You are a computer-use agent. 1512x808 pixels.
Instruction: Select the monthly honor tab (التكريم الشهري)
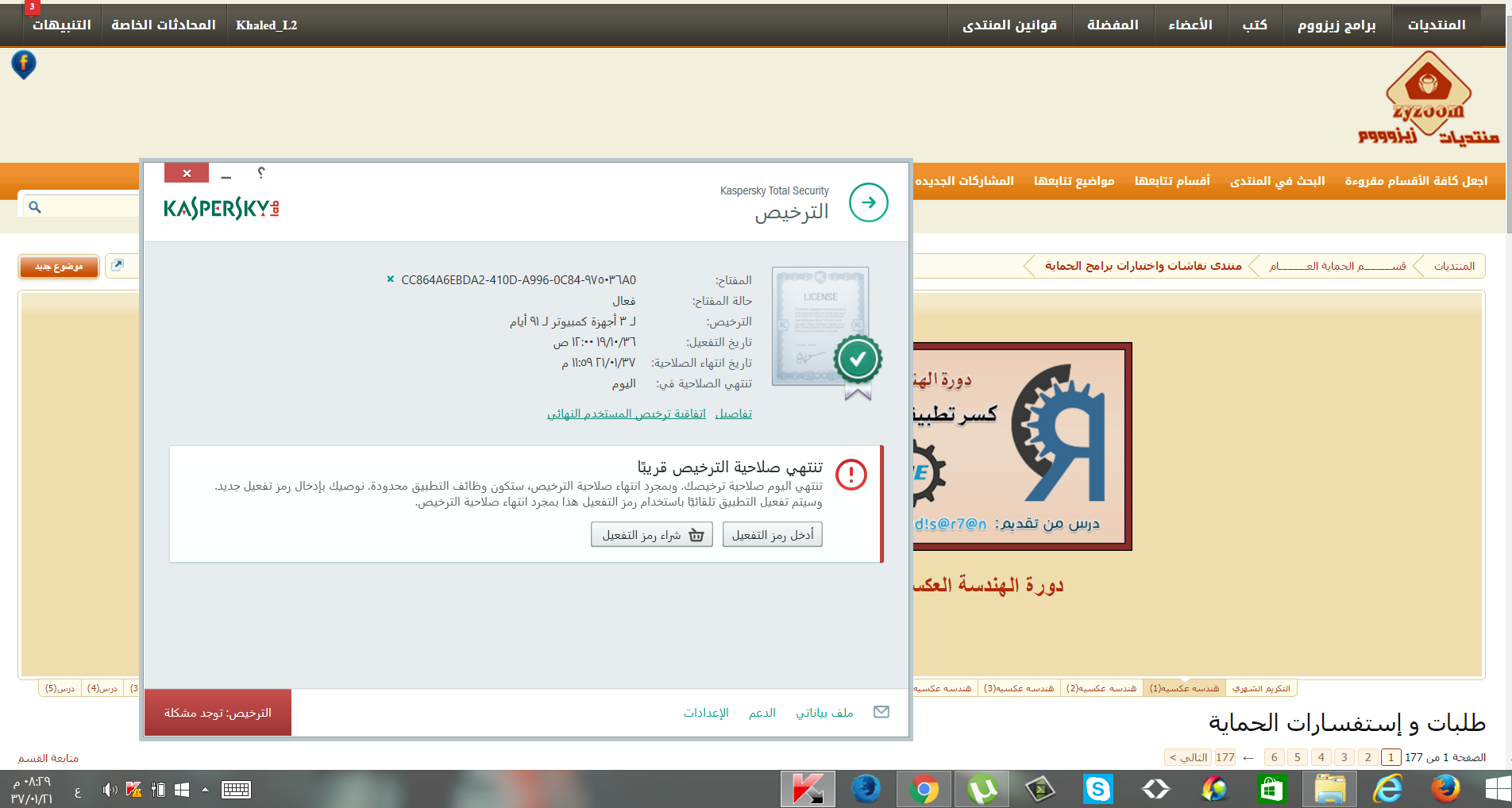coord(1261,688)
